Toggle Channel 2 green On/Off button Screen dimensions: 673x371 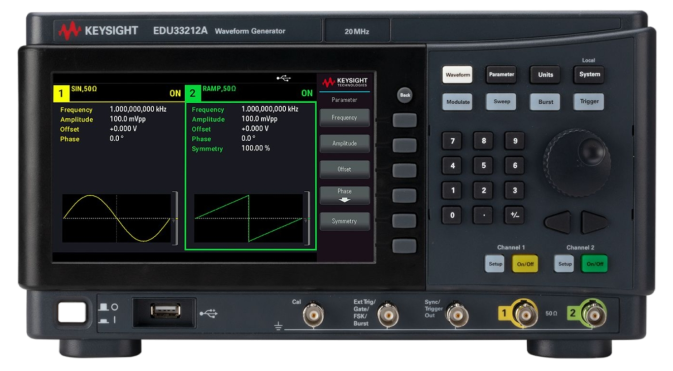pos(594,264)
